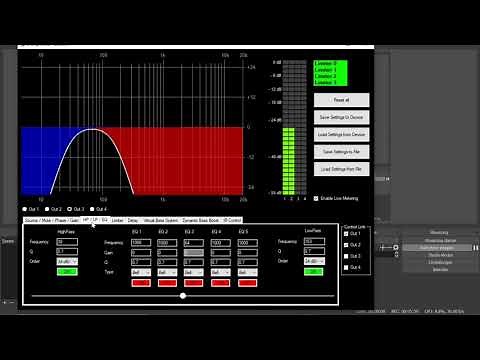The width and height of the screenshot is (480, 360).
Task: Click the EQ 4 Frequency field
Action: pos(220,243)
